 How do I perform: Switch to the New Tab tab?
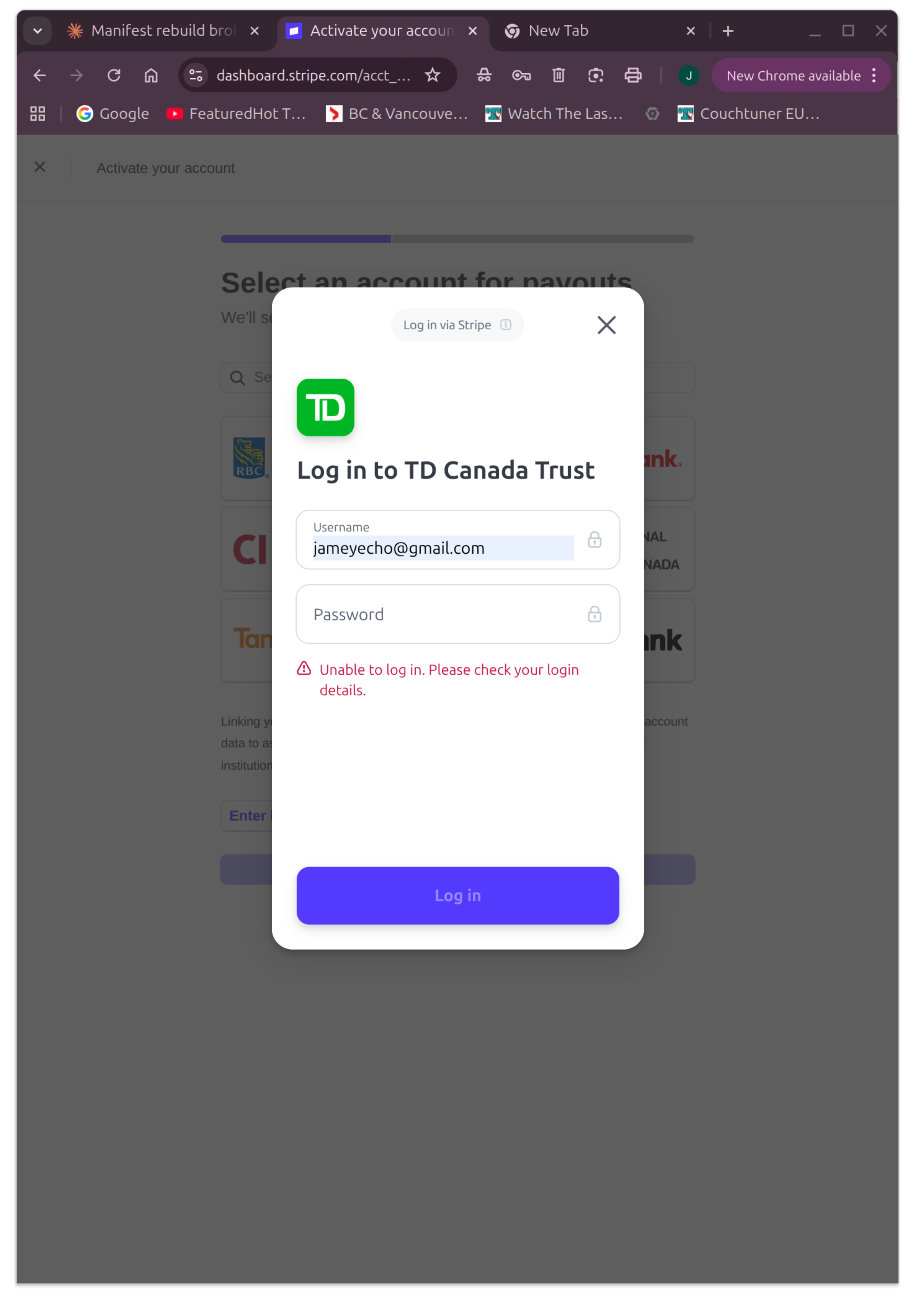(599, 31)
